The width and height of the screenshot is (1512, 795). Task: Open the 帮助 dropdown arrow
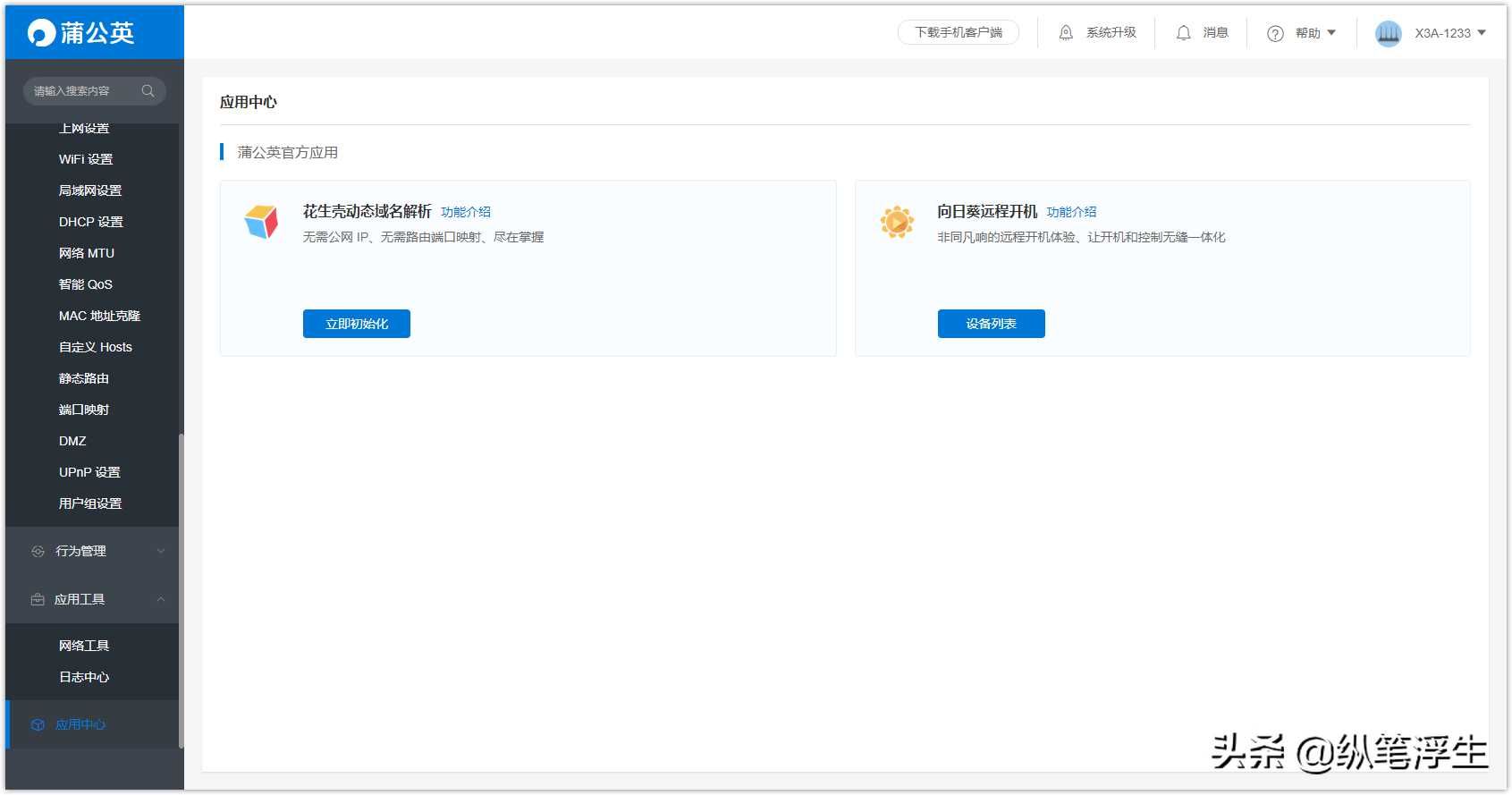(x=1331, y=33)
